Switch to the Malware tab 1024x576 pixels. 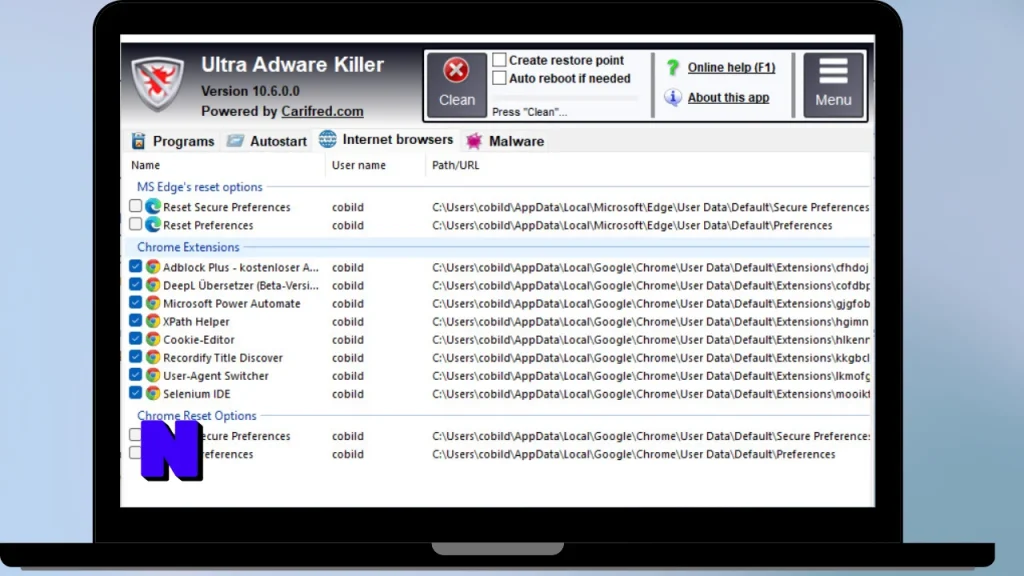pyautogui.click(x=504, y=141)
